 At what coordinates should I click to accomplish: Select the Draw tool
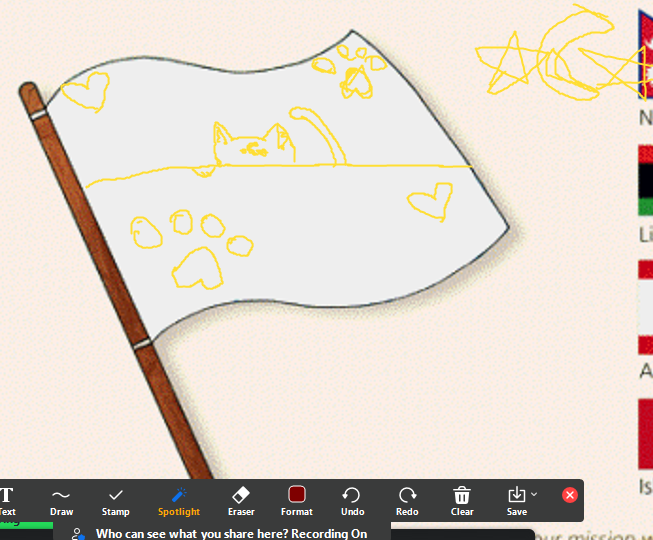coord(61,499)
